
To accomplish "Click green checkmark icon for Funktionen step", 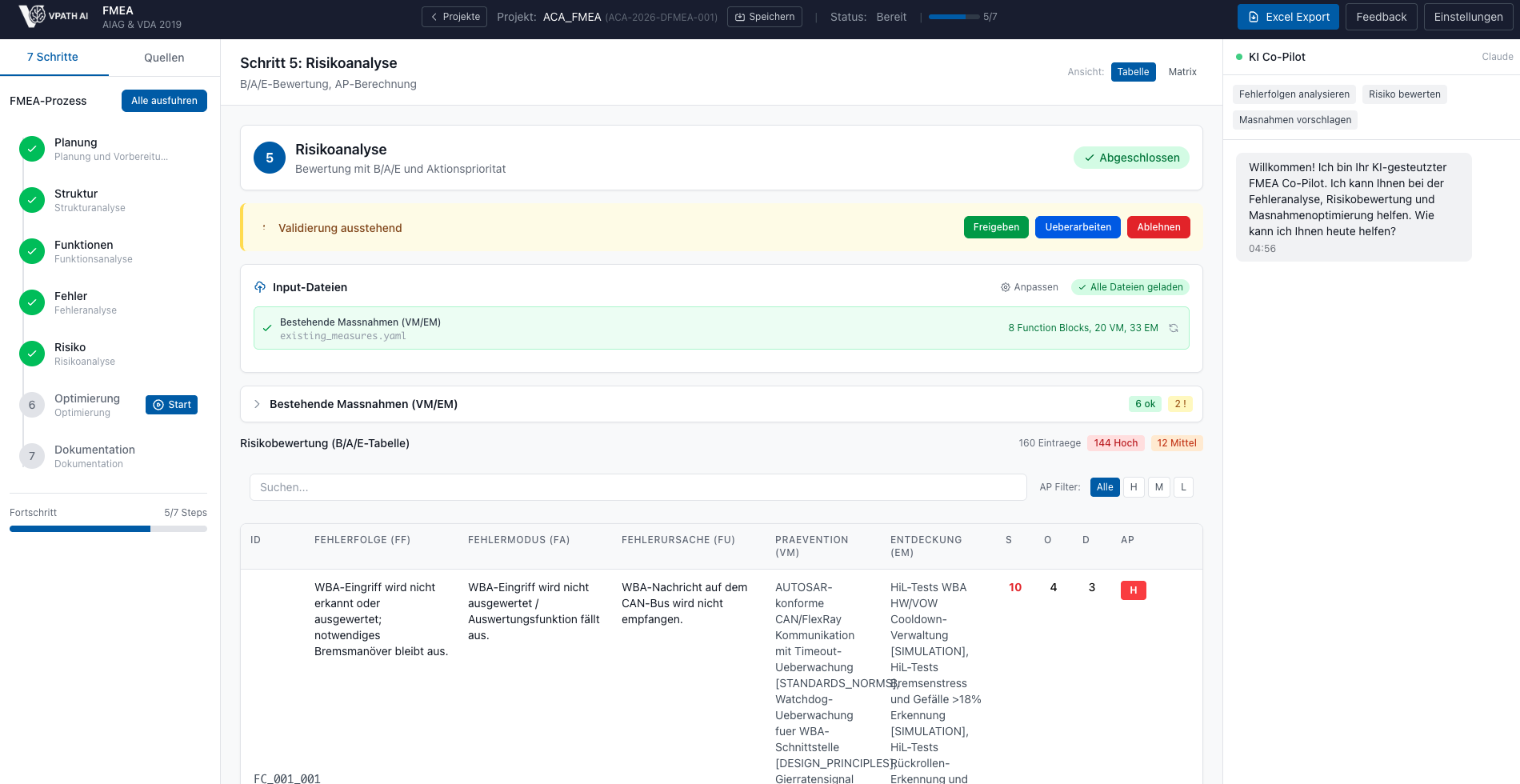I will tap(32, 251).
